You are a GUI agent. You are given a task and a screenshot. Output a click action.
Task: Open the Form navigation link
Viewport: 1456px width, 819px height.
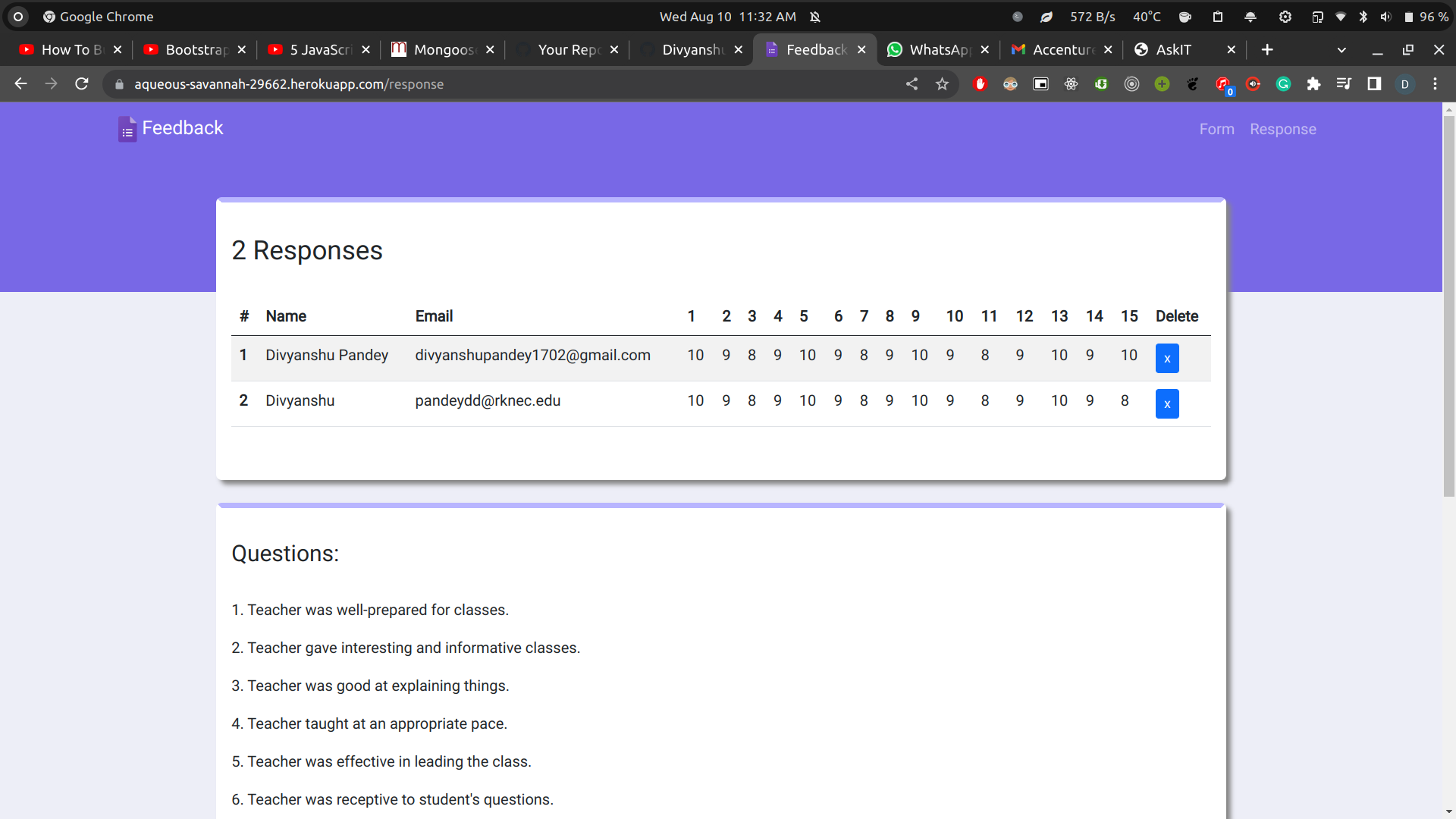click(1216, 129)
